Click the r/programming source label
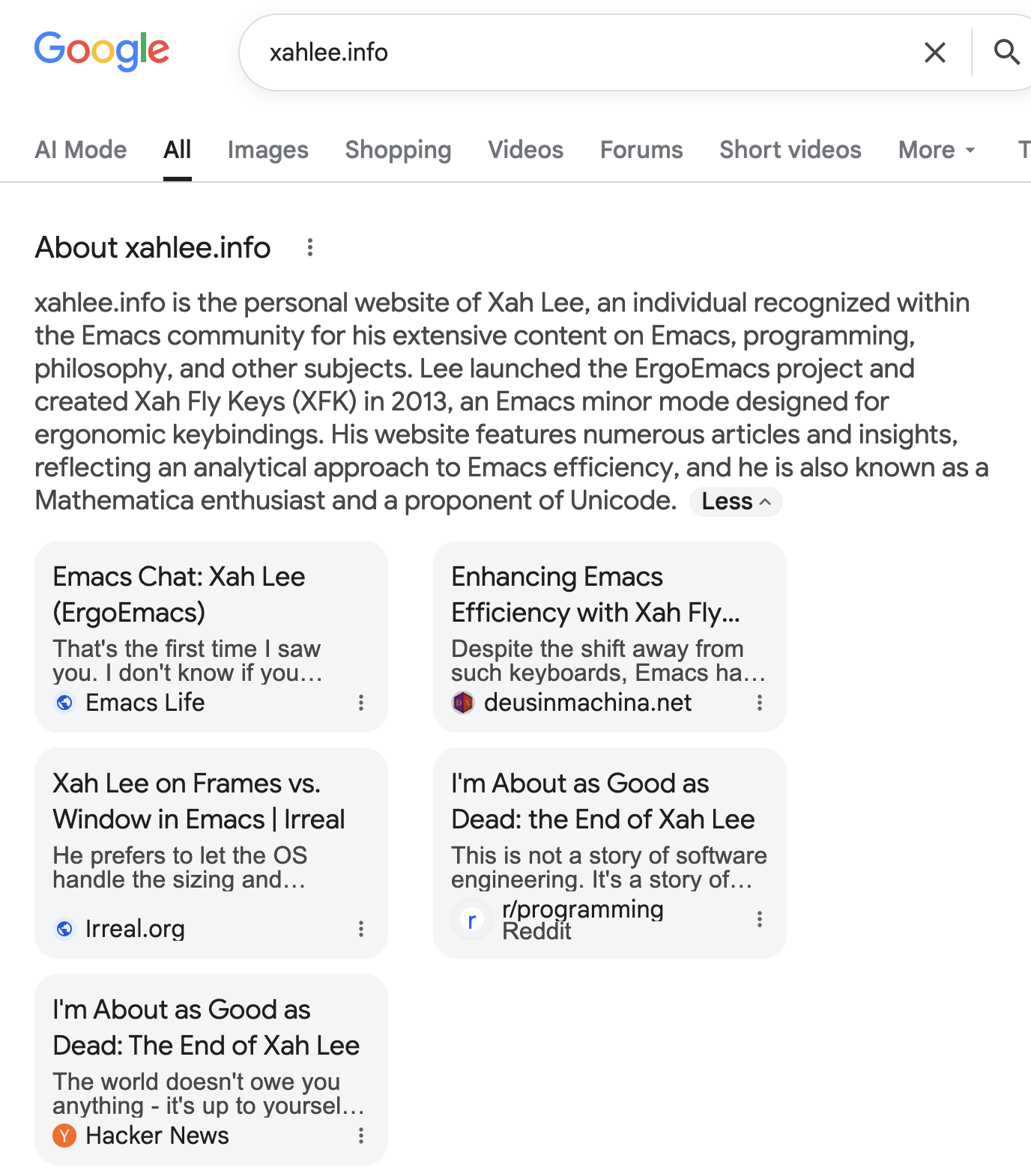Image resolution: width=1031 pixels, height=1176 pixels. pyautogui.click(x=583, y=909)
